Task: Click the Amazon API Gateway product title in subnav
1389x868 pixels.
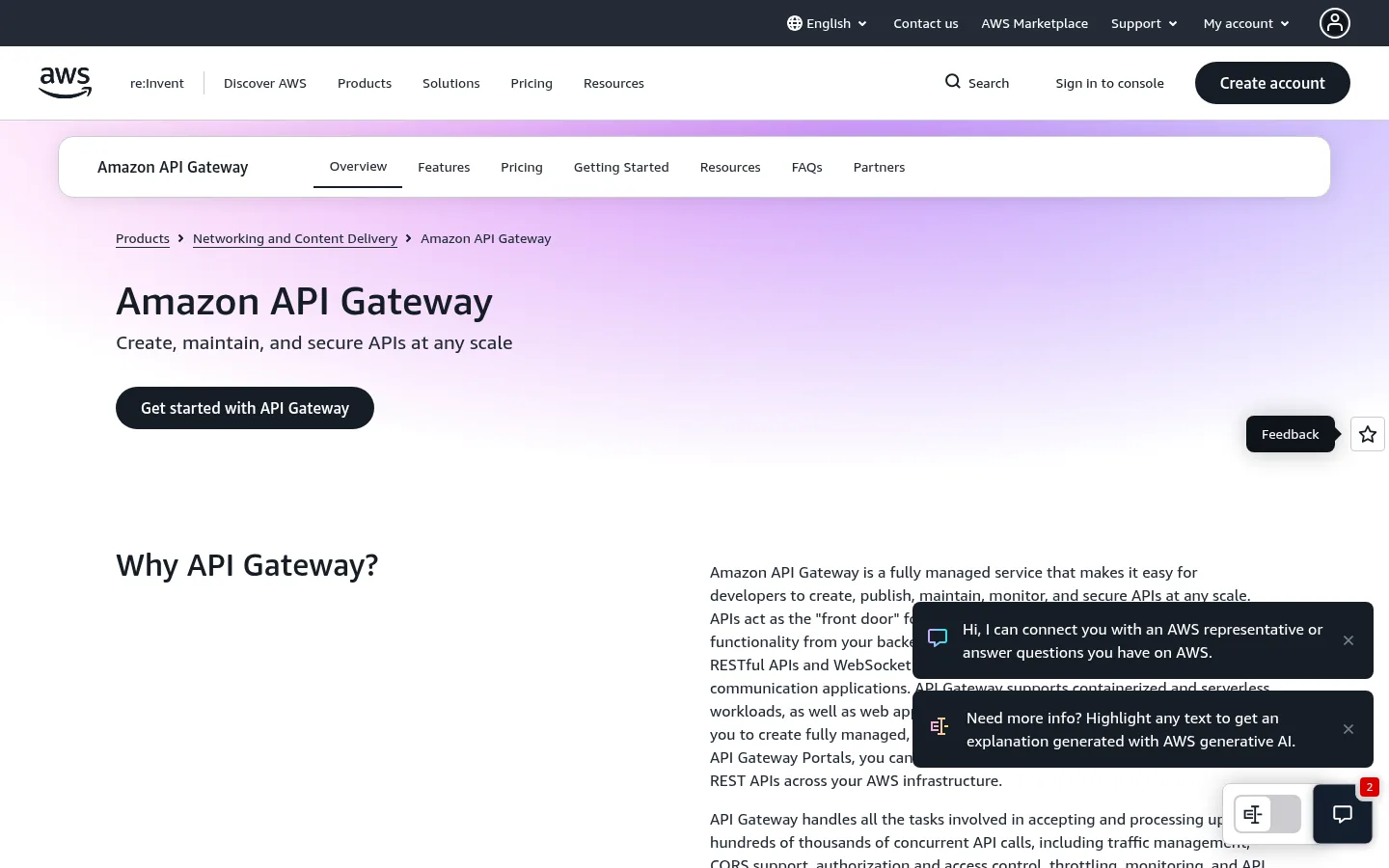Action: (173, 167)
